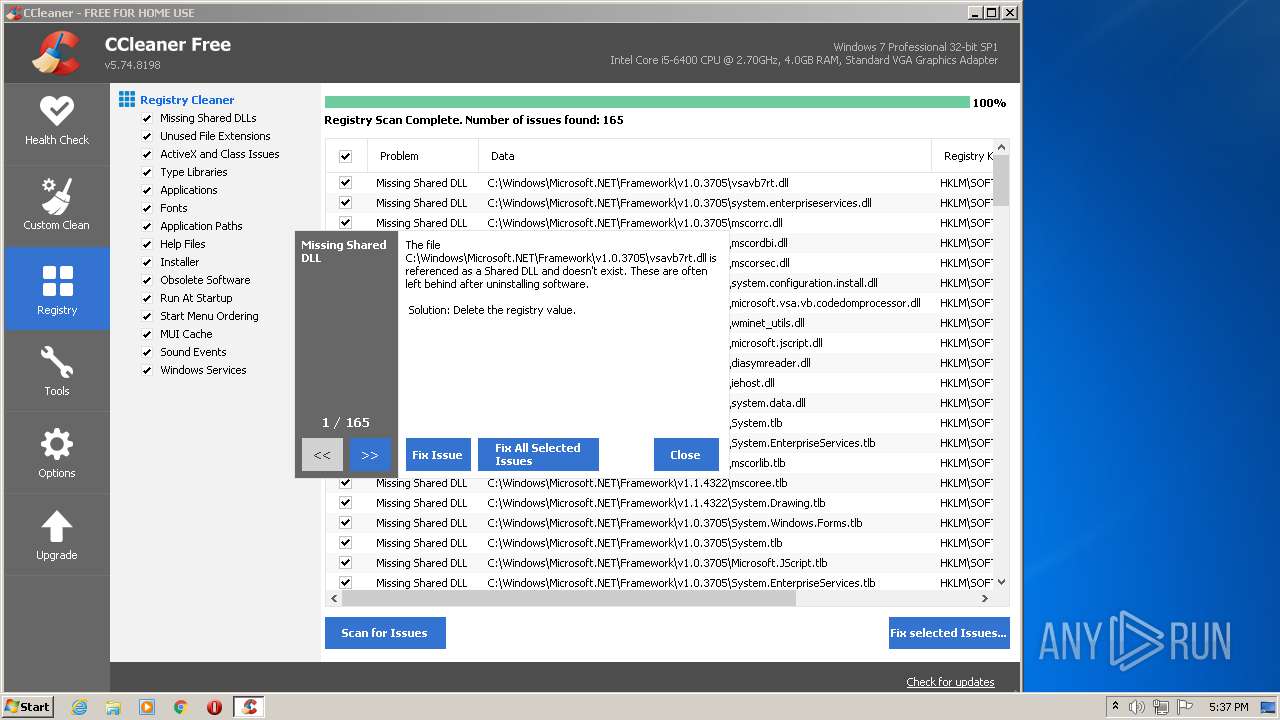Sort by the Registry Key column header
The width and height of the screenshot is (1280, 720).
[963, 156]
